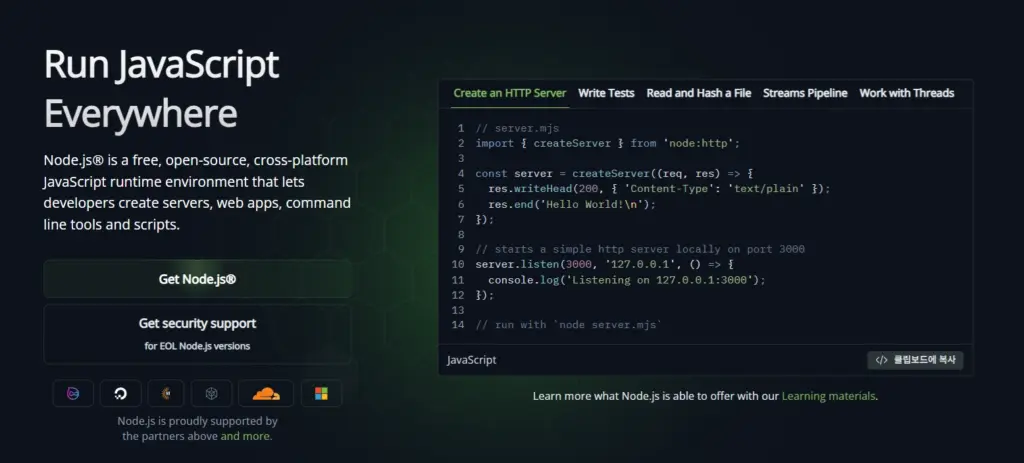This screenshot has width=1024, height=463.
Task: Click the '// starts a simple http server' comment
Action: pyautogui.click(x=640, y=249)
